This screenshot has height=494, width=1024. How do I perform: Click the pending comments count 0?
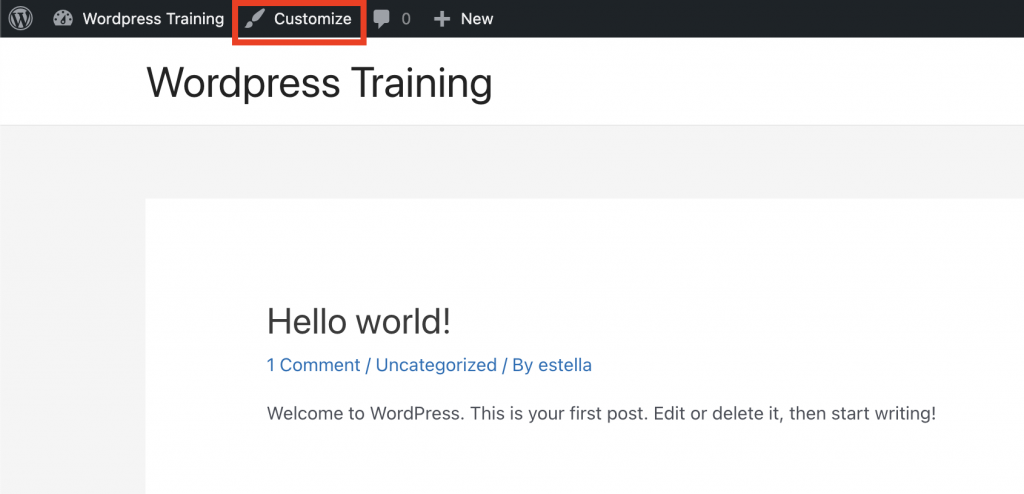coord(406,20)
